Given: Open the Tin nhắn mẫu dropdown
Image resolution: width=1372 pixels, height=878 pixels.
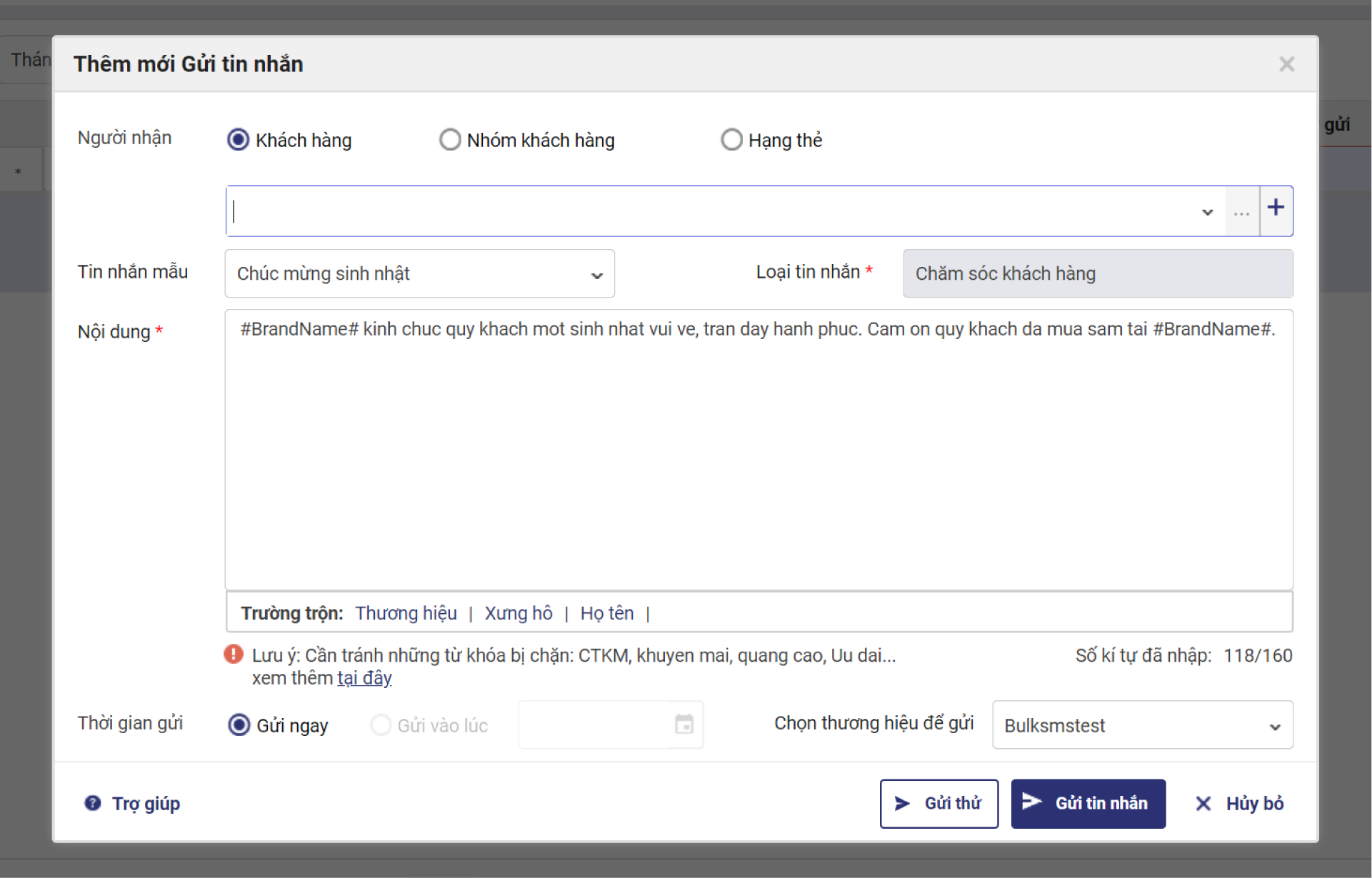Looking at the screenshot, I should [x=419, y=274].
